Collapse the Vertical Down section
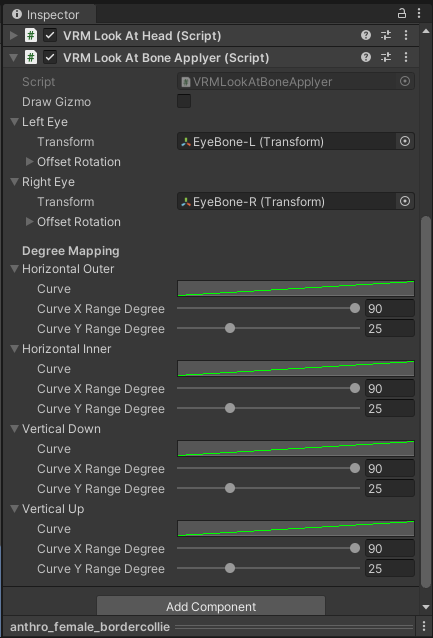Screen dimensions: 433x638 coord(15,428)
